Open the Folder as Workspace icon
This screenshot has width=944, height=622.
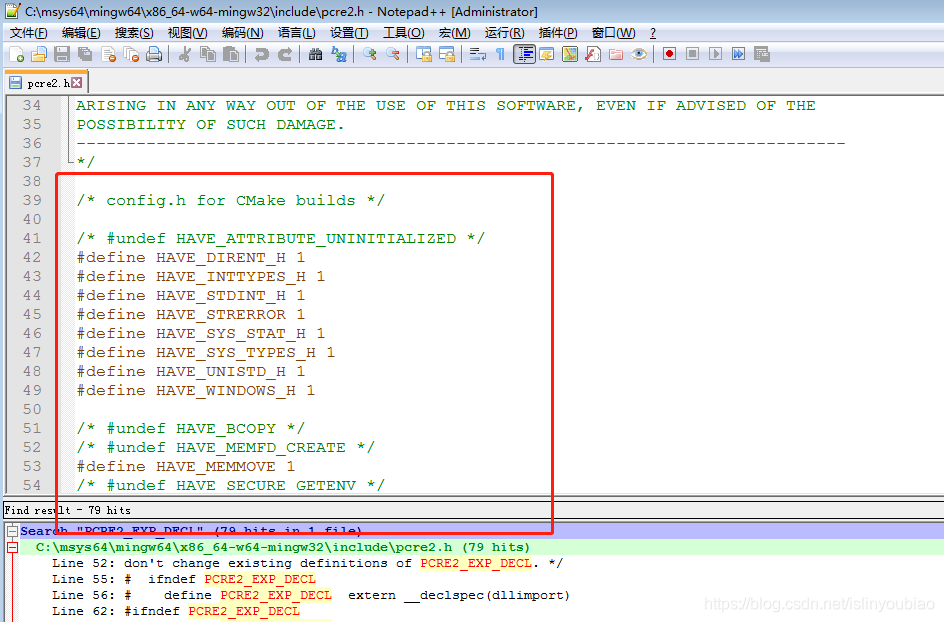616,54
